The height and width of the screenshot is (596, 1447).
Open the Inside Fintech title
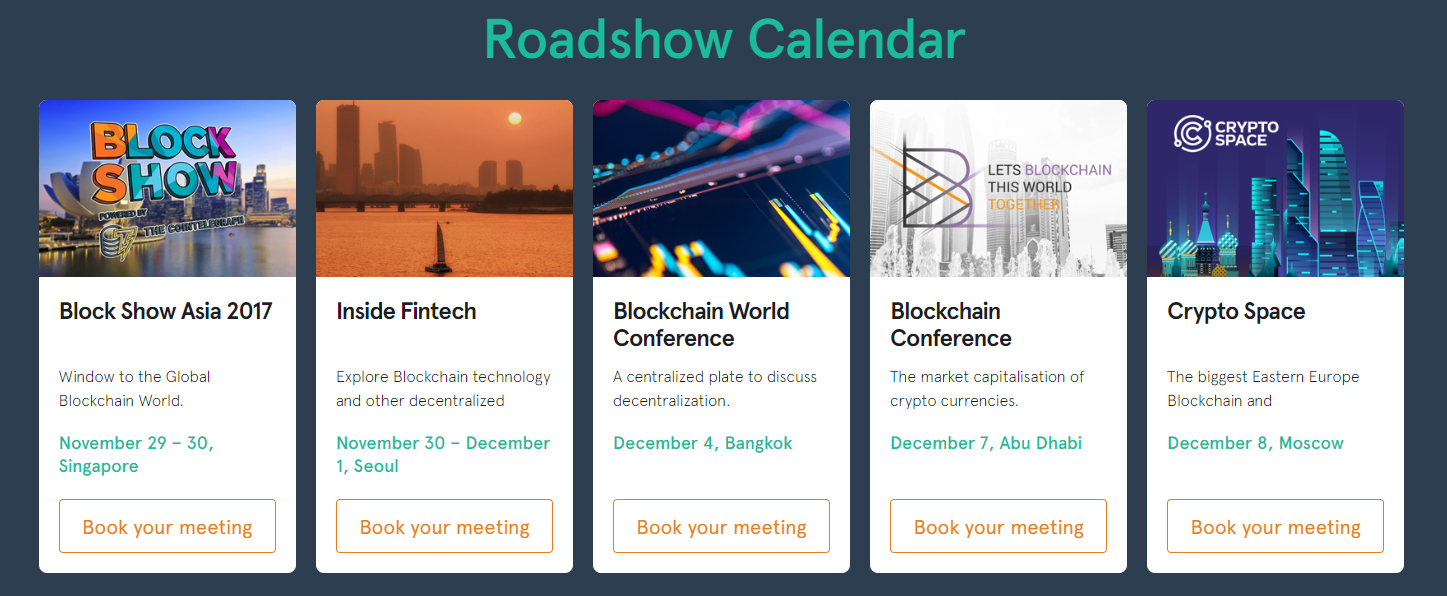[406, 311]
